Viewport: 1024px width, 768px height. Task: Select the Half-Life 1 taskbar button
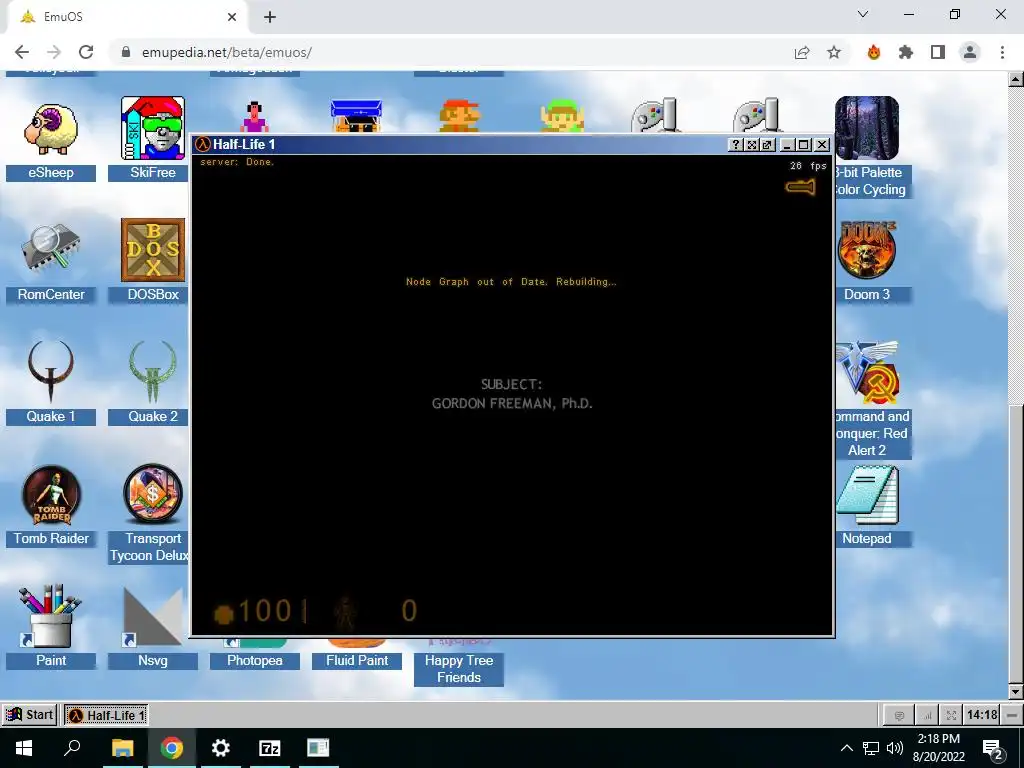coord(106,715)
